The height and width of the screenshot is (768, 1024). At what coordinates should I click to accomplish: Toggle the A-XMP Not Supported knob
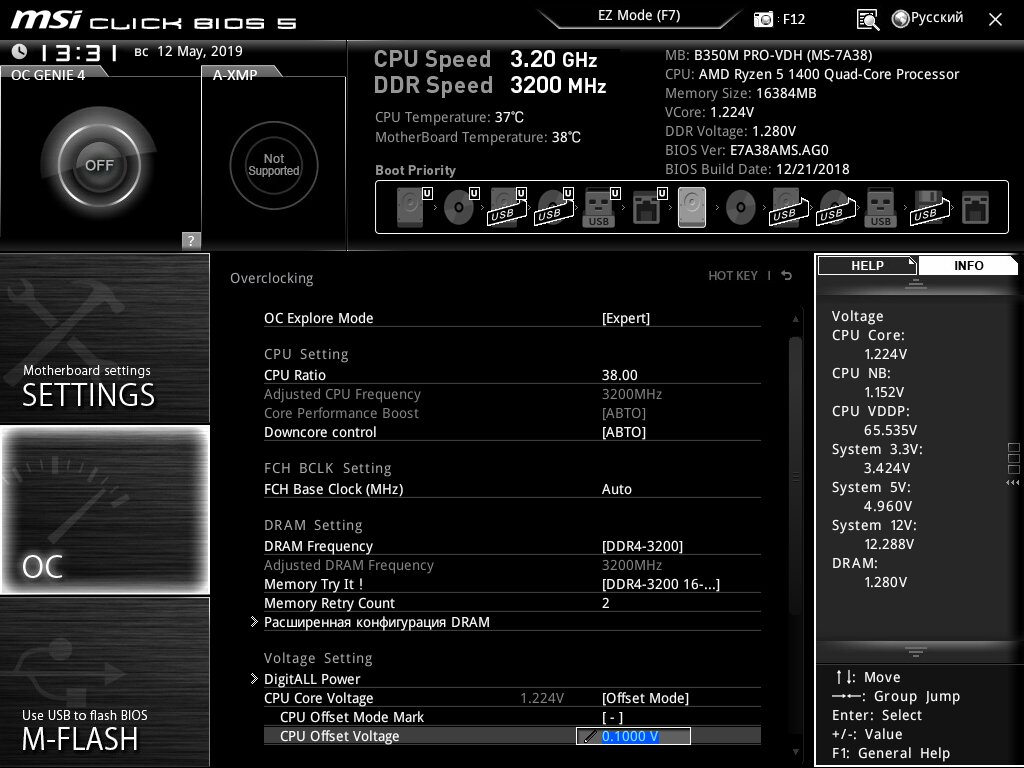(x=274, y=165)
